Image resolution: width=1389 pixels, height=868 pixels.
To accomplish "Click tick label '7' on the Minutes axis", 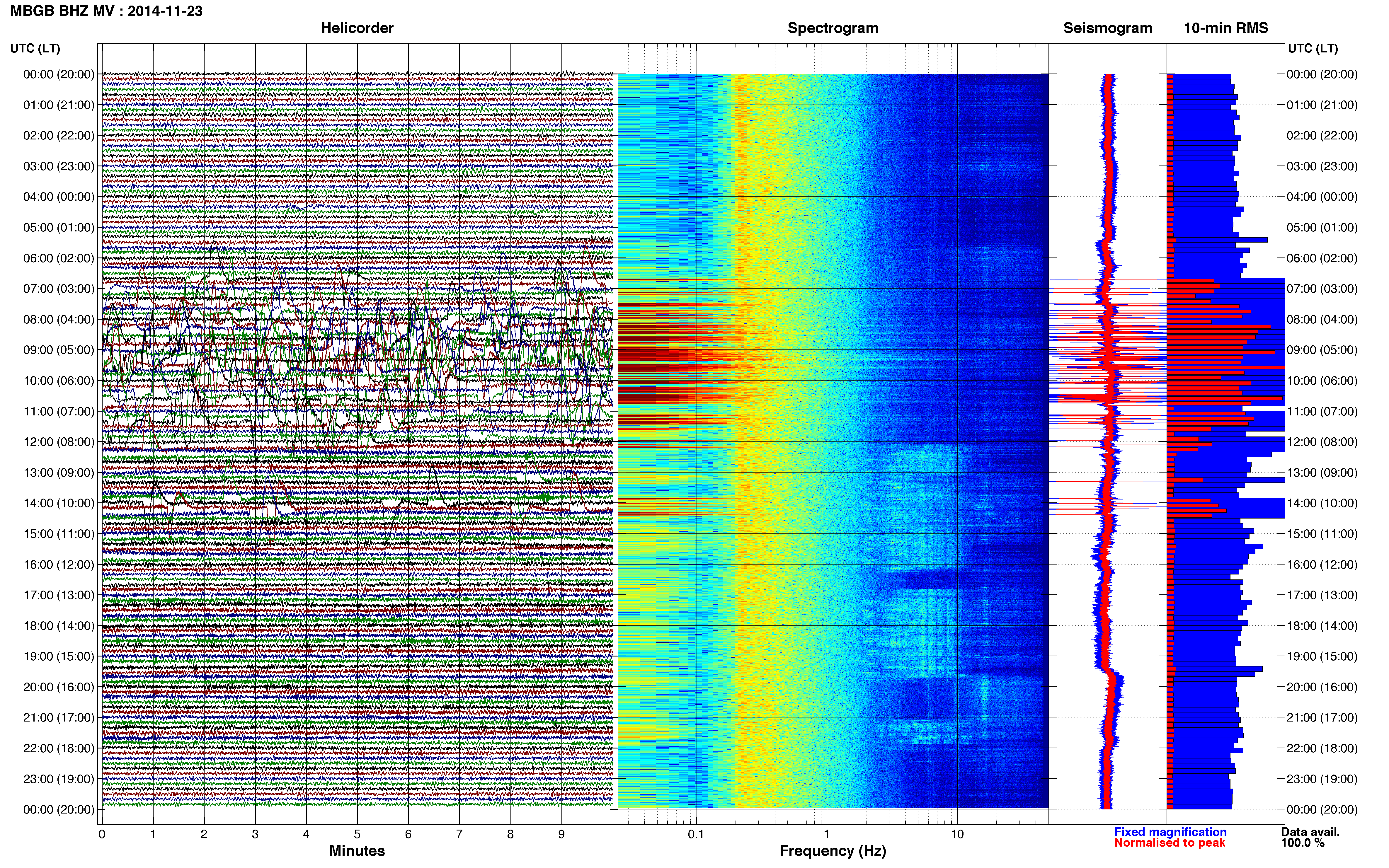I will pyautogui.click(x=459, y=835).
